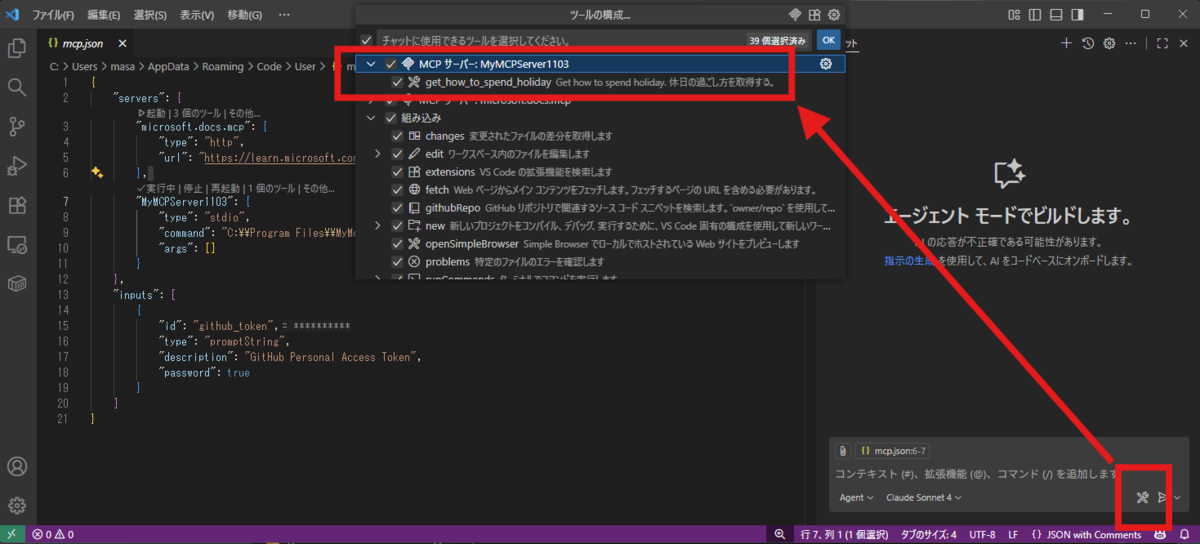The image size is (1200, 544).
Task: Open the Search view in activity bar
Action: point(17,87)
